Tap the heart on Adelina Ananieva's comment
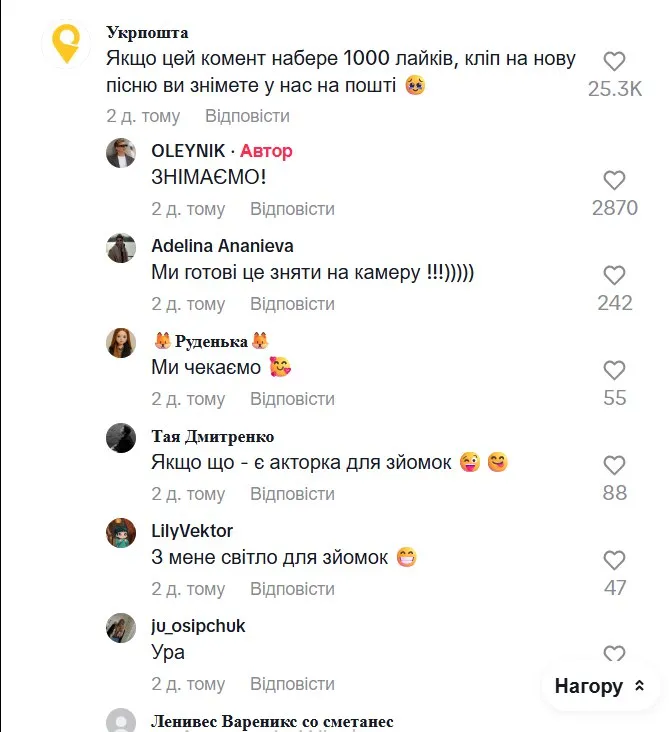 [614, 275]
